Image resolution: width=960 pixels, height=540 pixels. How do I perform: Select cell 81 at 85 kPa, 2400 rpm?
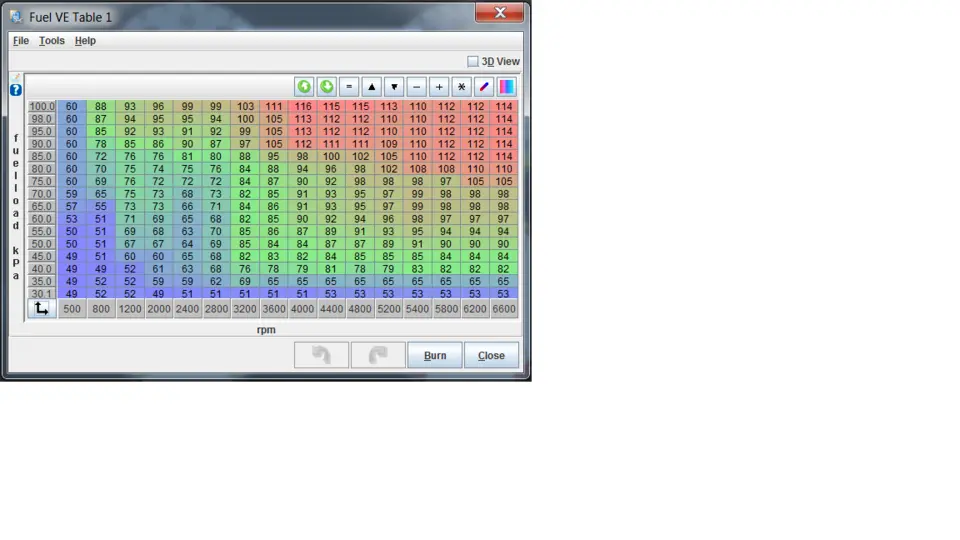tap(187, 156)
